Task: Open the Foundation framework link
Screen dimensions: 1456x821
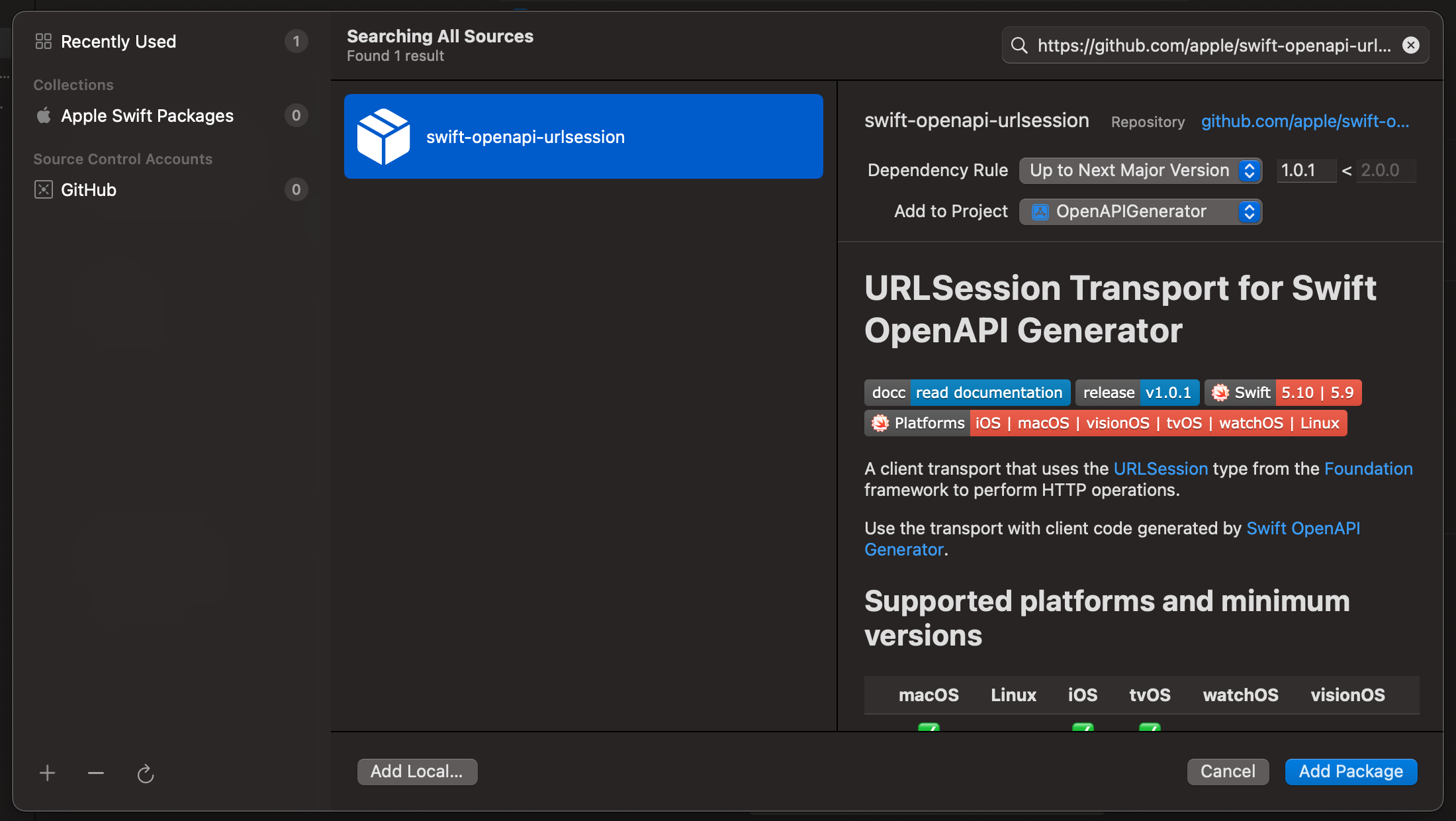Action: pyautogui.click(x=1368, y=469)
